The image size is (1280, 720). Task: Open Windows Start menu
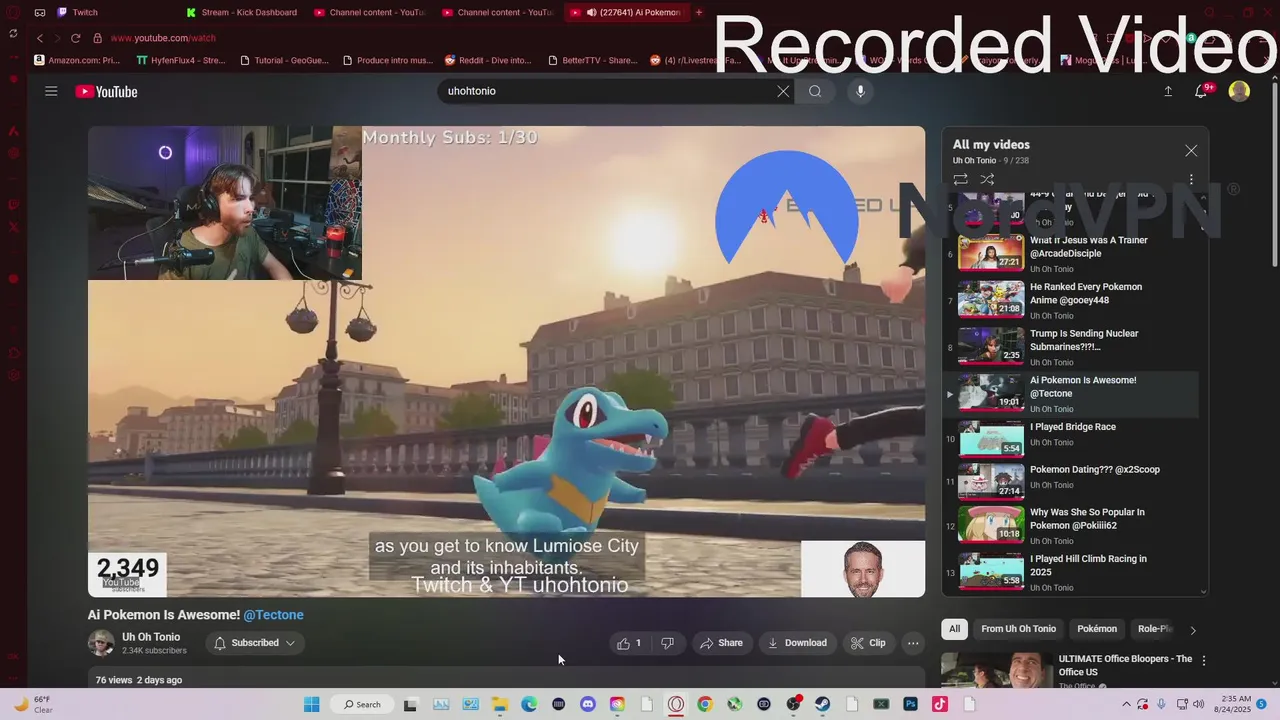(x=311, y=704)
